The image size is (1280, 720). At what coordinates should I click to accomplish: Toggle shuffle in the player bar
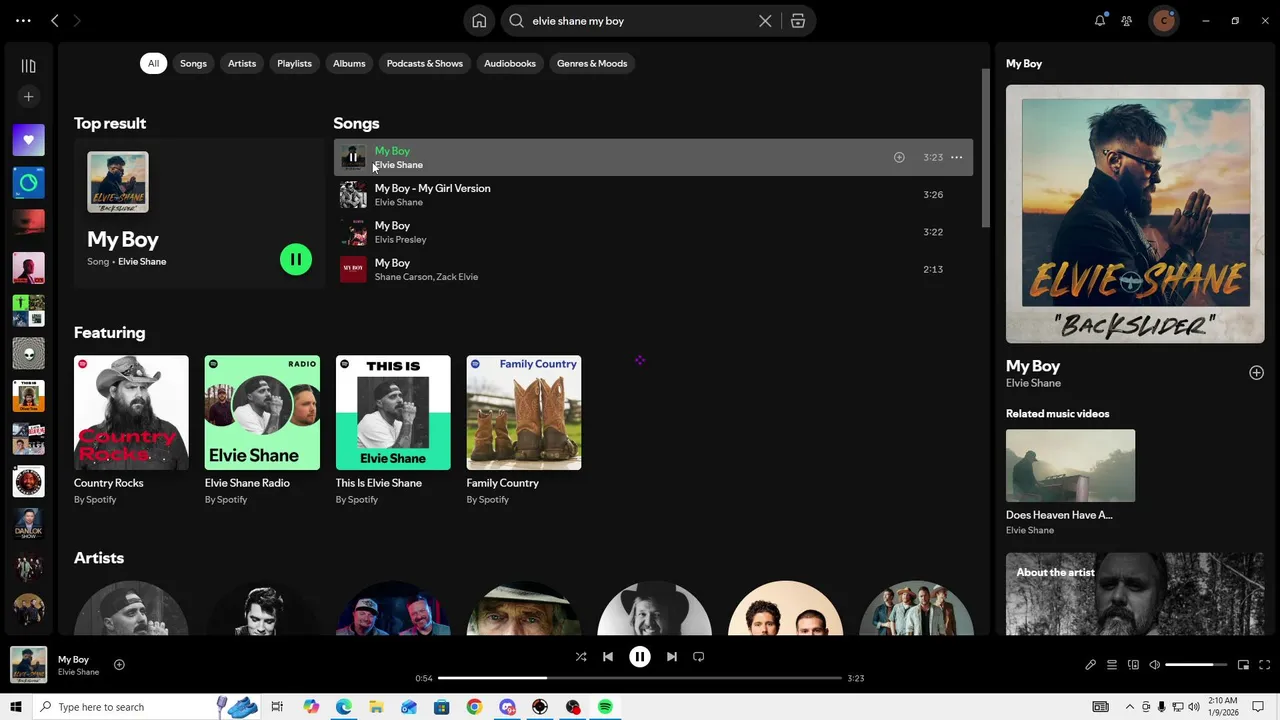click(581, 657)
